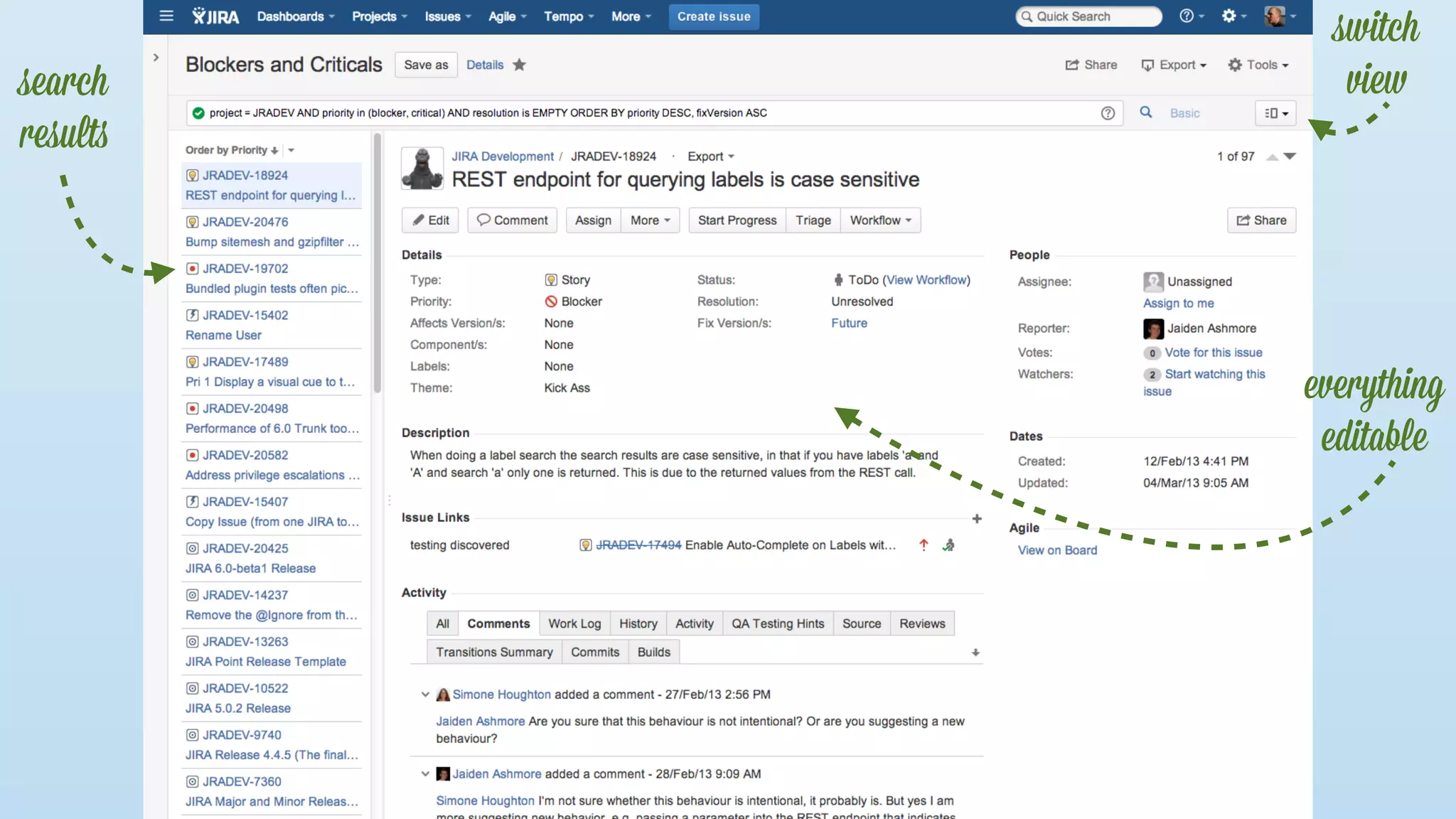
Task: Run search with the magnifier icon
Action: tap(1145, 112)
